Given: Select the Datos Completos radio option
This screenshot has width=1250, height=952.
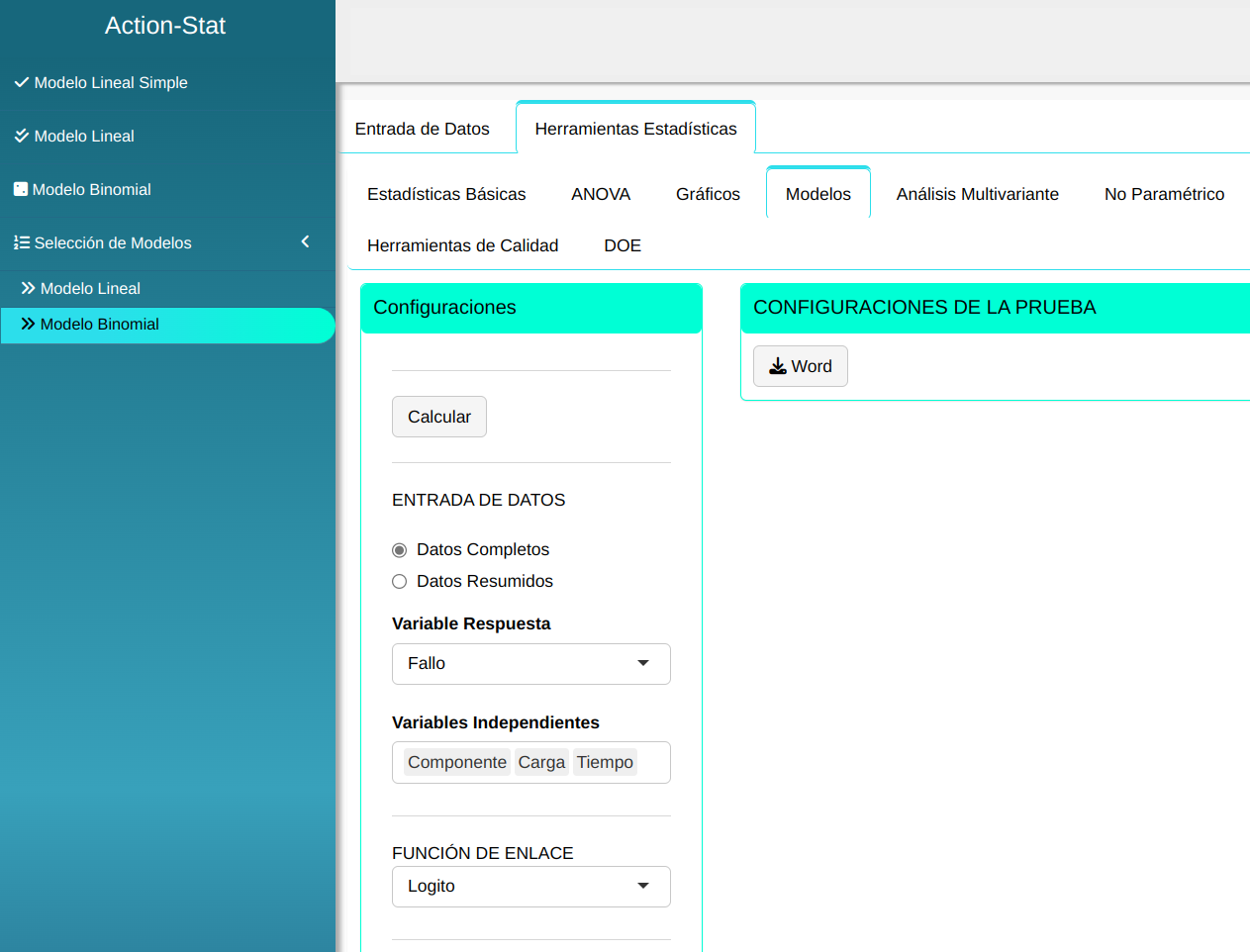Looking at the screenshot, I should click(x=400, y=550).
